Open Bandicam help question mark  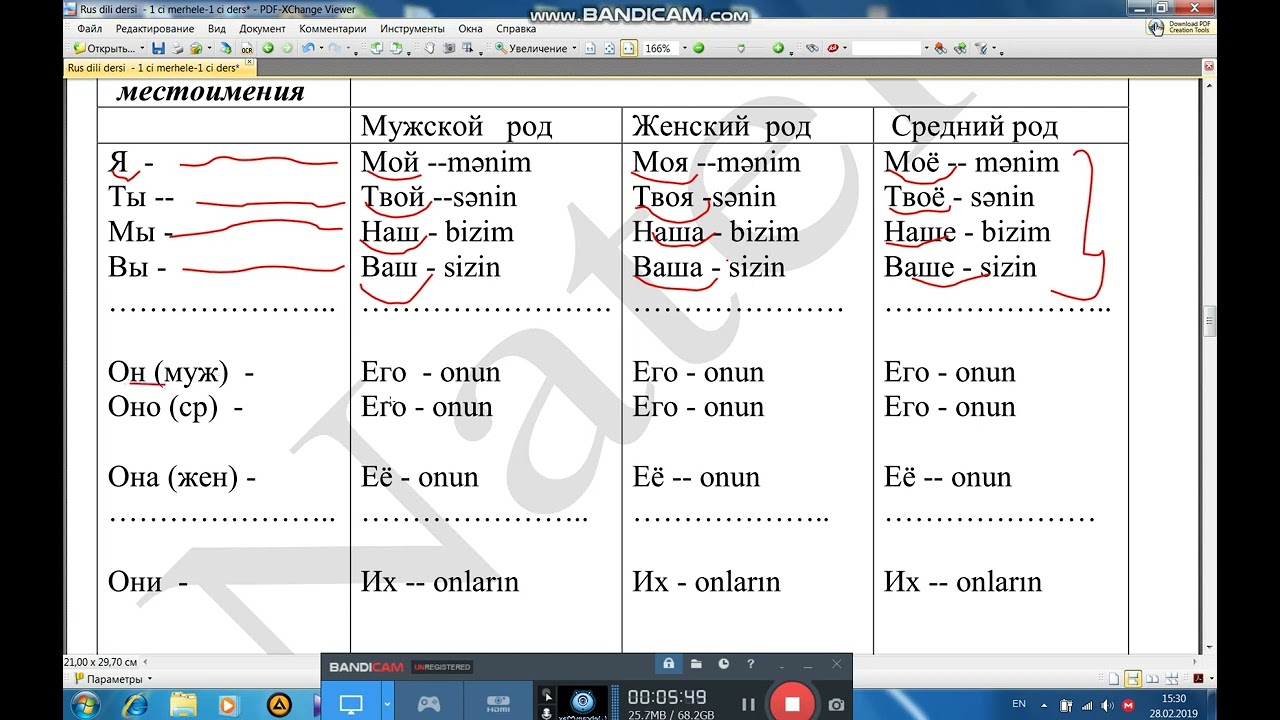click(x=750, y=663)
